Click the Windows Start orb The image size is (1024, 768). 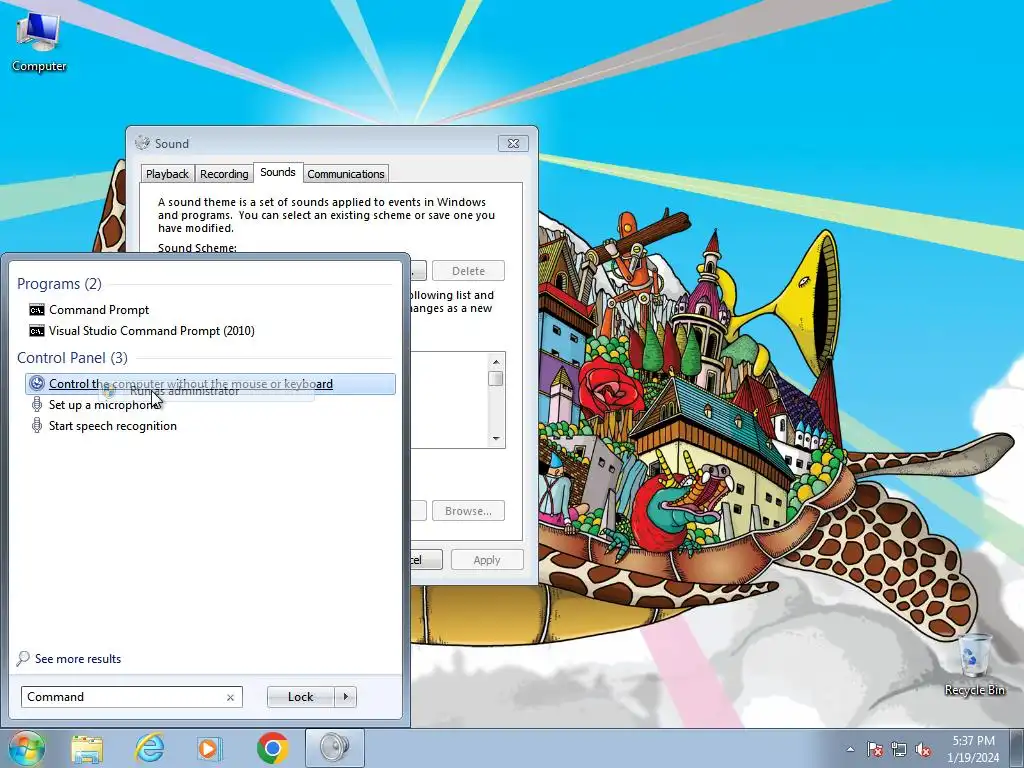click(x=26, y=748)
